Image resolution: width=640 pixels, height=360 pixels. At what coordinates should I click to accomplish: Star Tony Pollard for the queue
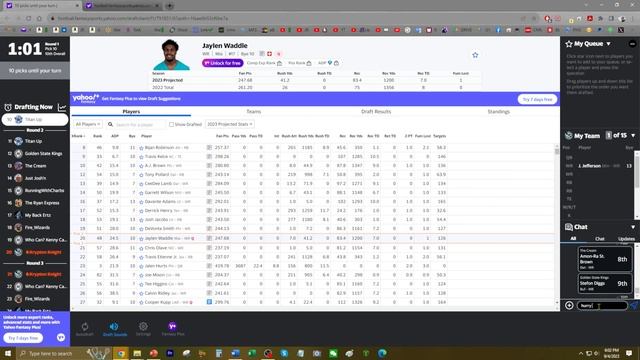[141, 175]
